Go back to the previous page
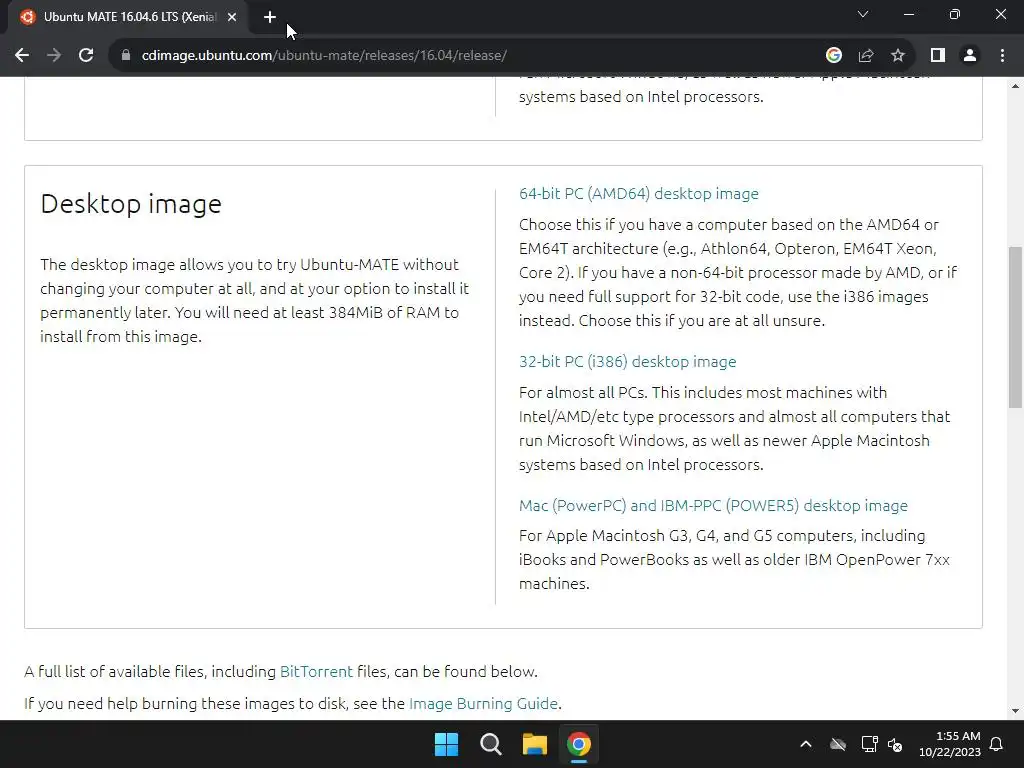This screenshot has height=768, width=1024. (22, 56)
